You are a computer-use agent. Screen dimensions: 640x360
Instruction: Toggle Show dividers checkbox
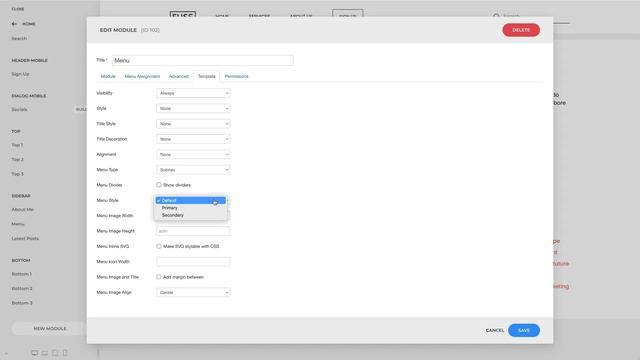click(159, 185)
